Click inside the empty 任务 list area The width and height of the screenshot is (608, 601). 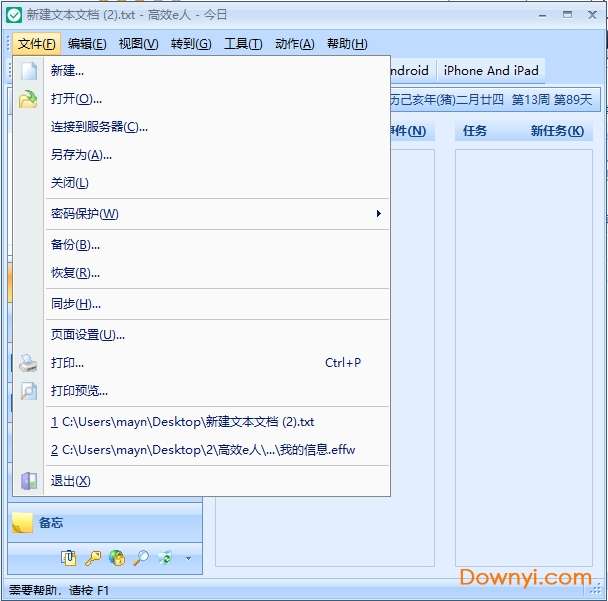tap(524, 357)
